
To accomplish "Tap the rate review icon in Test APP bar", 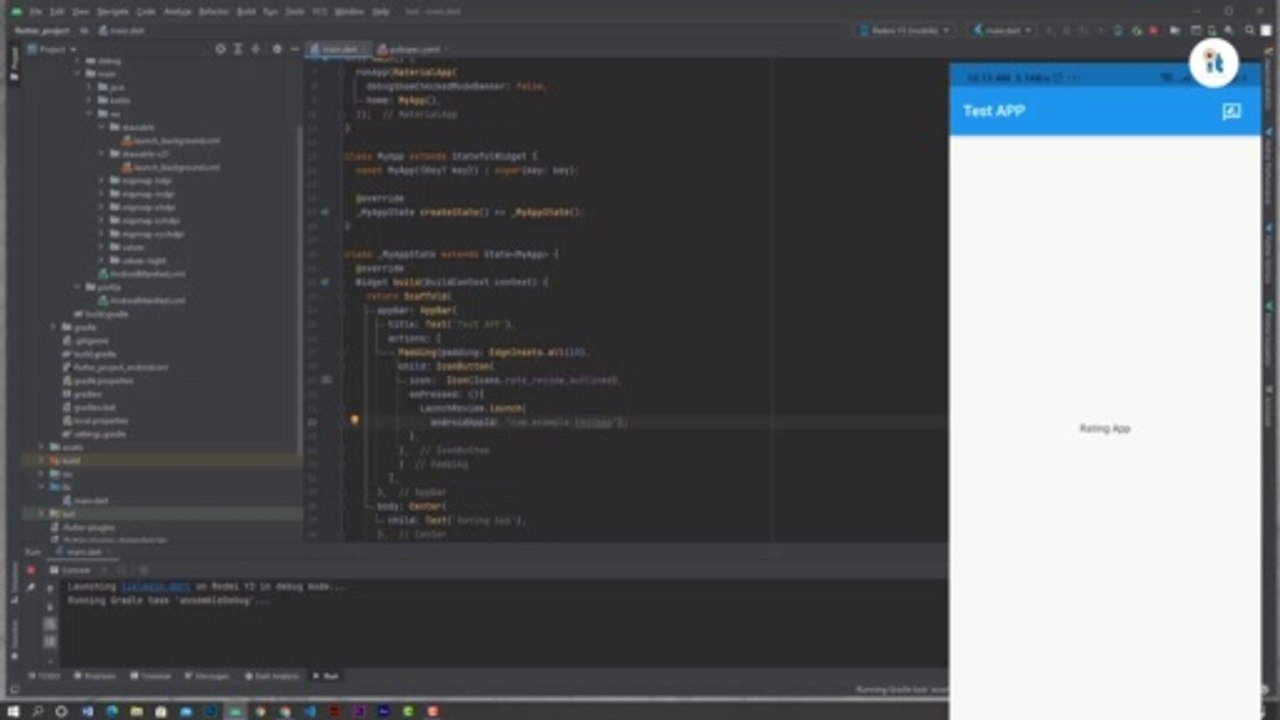I will [x=1231, y=111].
